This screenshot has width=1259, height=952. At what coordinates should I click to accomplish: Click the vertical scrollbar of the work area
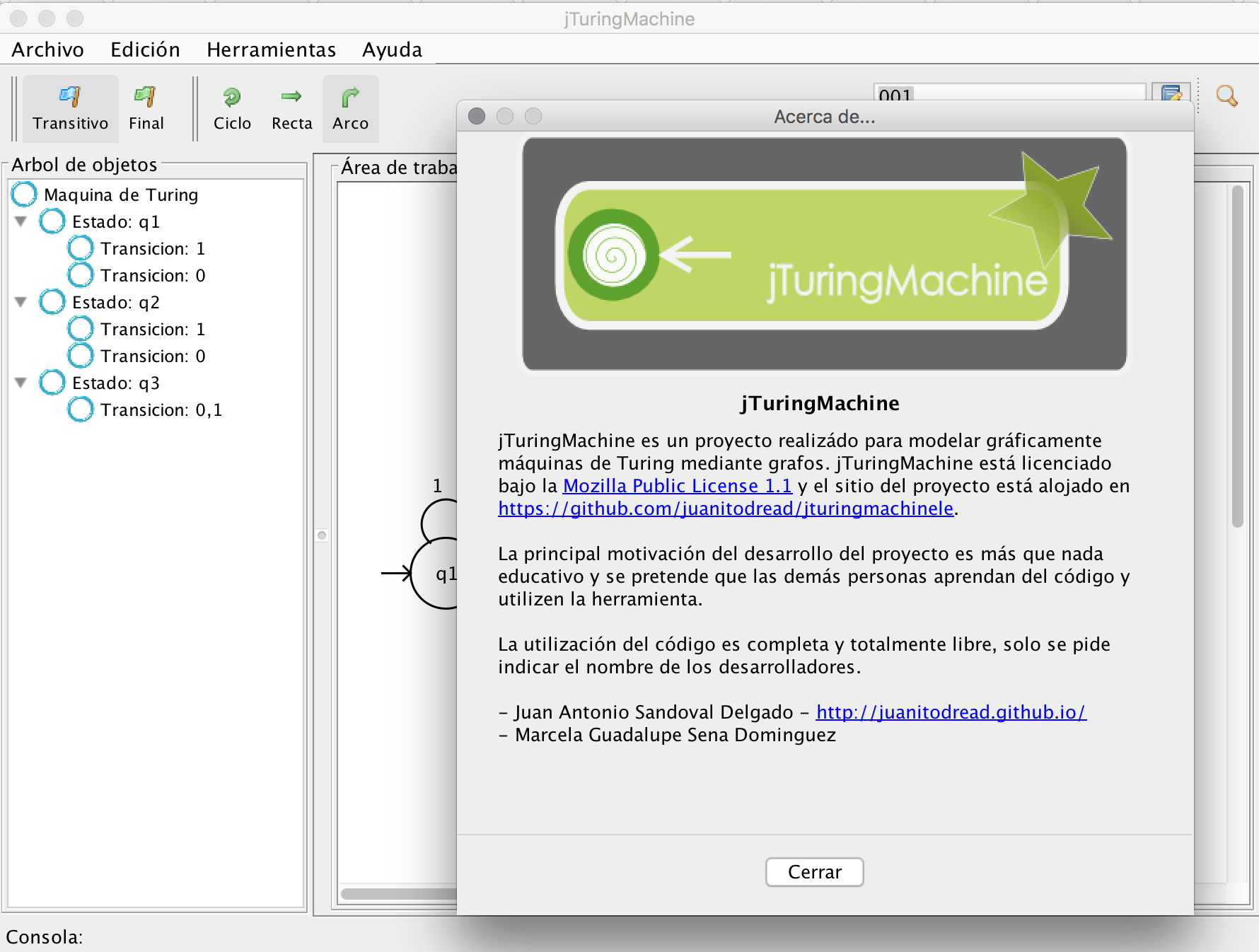[x=1237, y=356]
